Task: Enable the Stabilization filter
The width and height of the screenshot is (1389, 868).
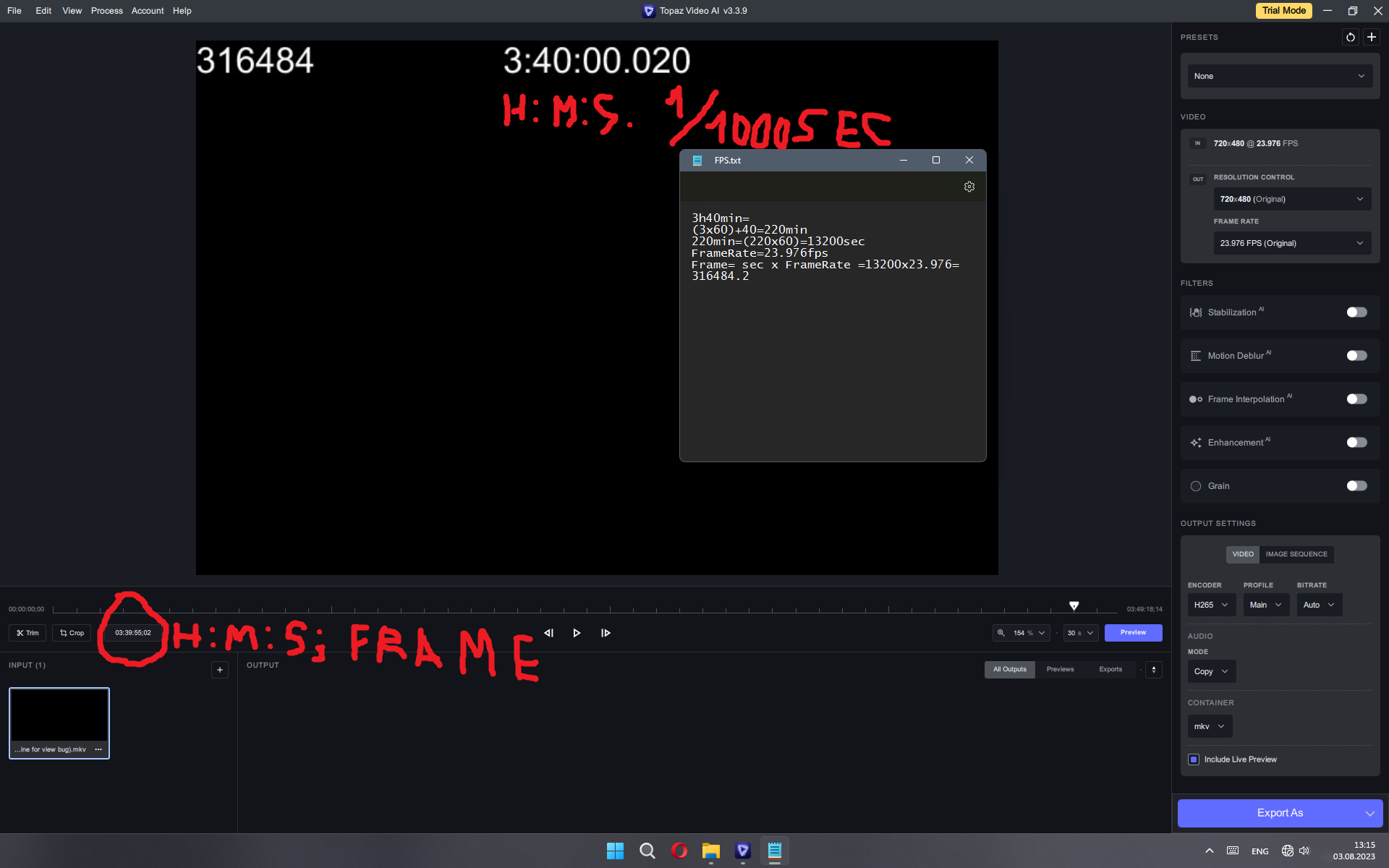Action: pos(1356,312)
